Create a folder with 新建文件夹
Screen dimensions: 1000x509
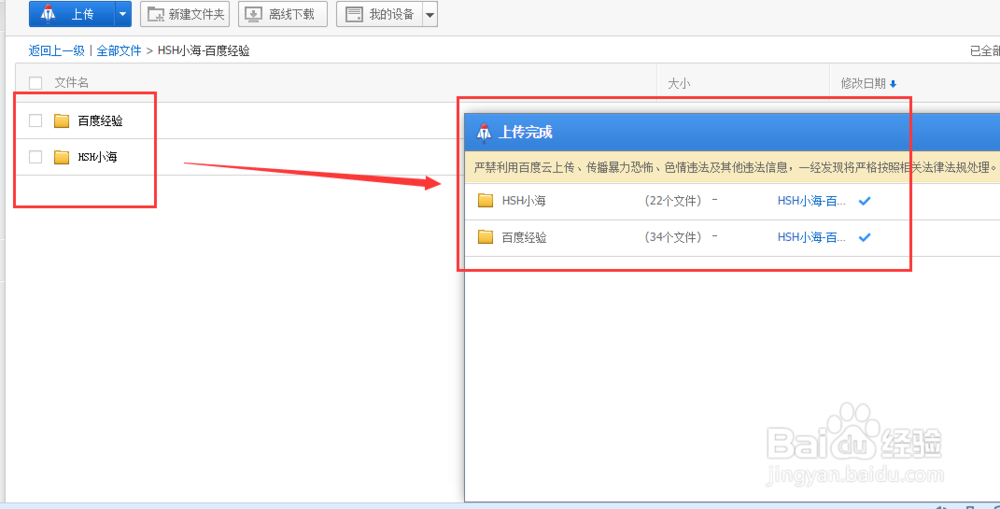pyautogui.click(x=185, y=14)
